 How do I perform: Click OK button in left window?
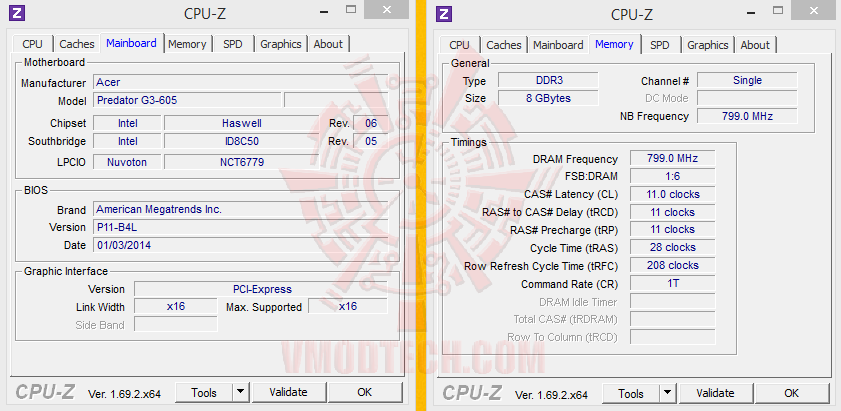(x=365, y=393)
